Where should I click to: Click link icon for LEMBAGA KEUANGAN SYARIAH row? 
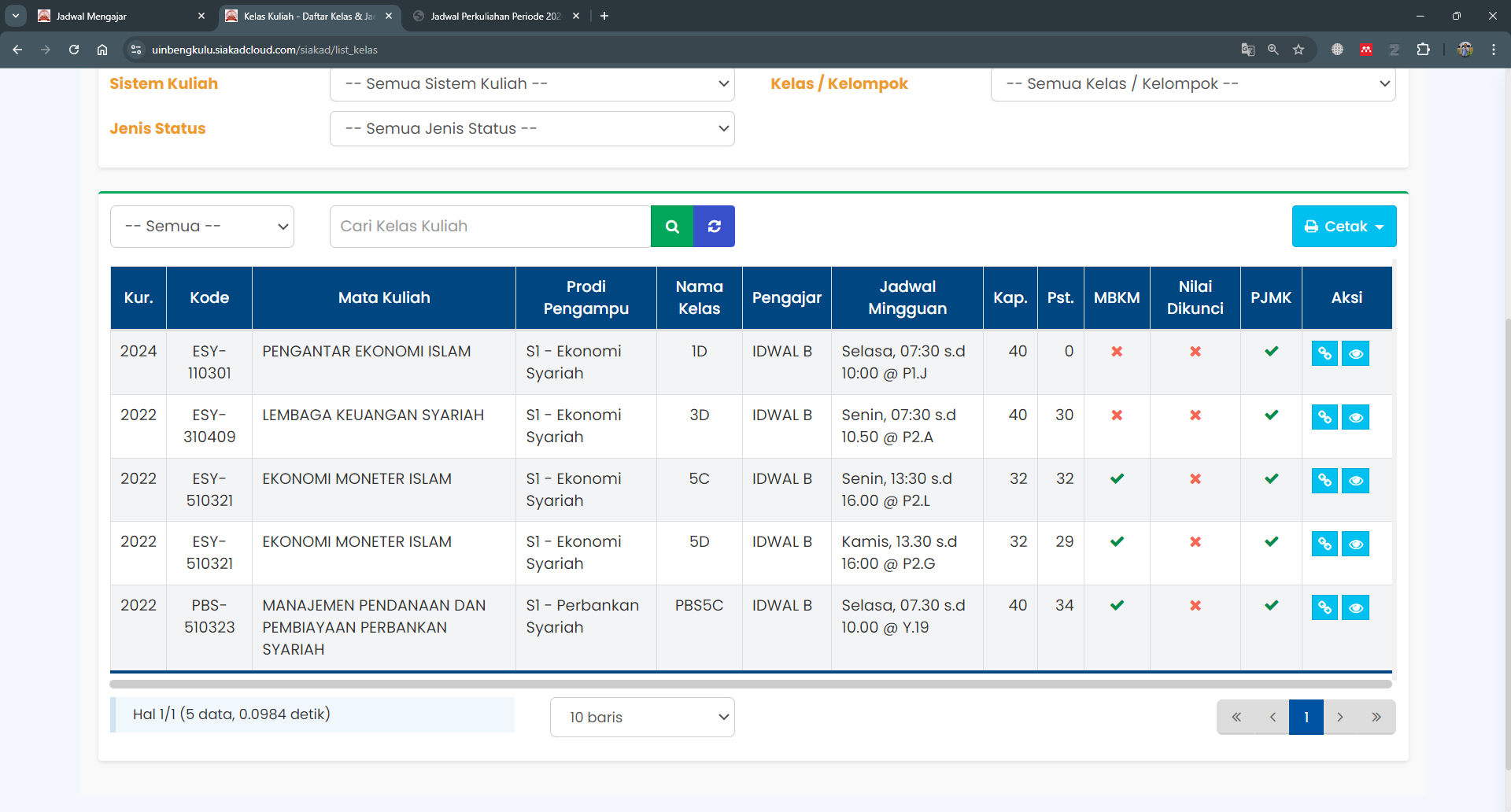[1324, 417]
